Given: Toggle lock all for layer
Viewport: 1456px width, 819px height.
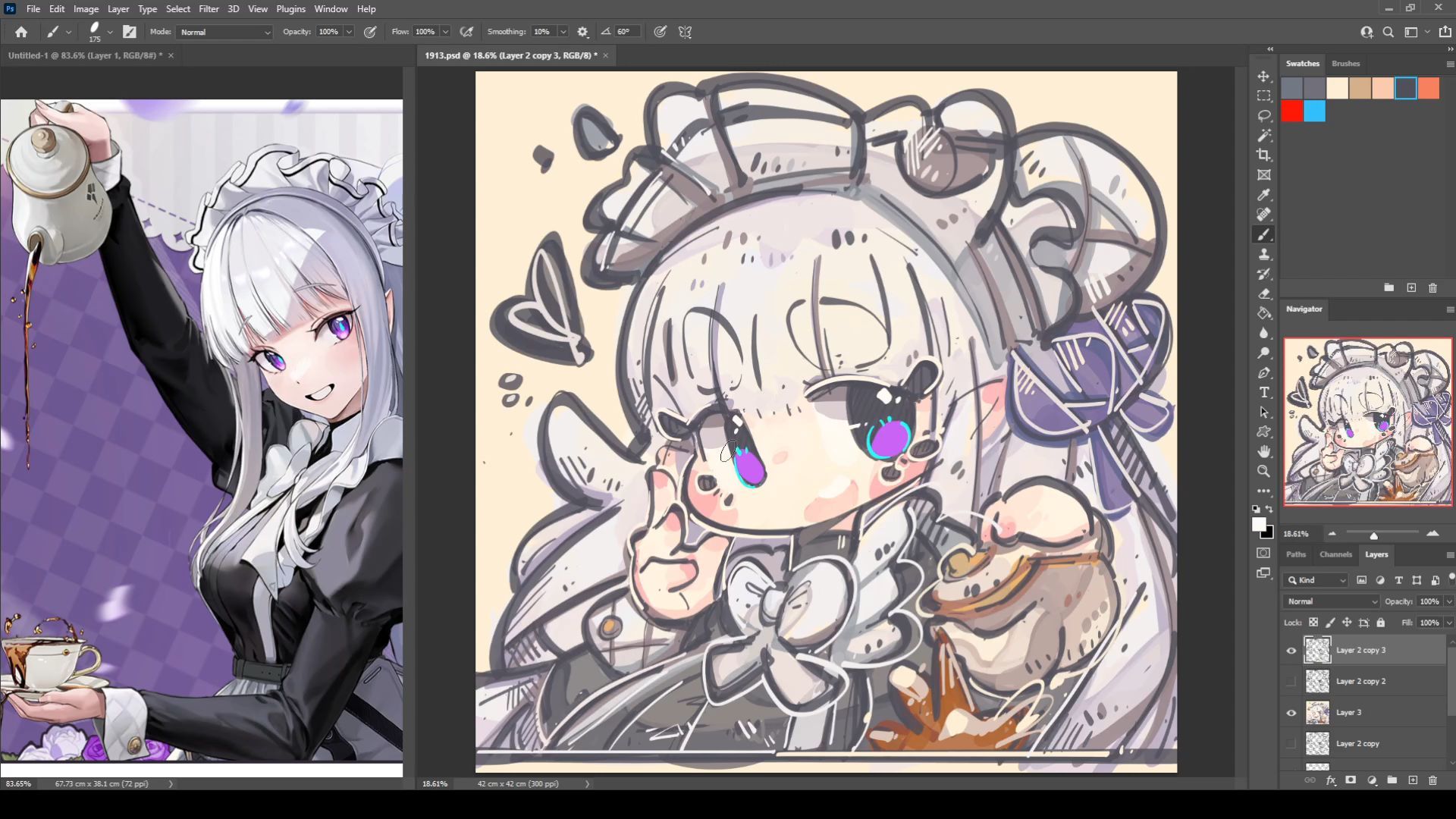Looking at the screenshot, I should [x=1381, y=623].
